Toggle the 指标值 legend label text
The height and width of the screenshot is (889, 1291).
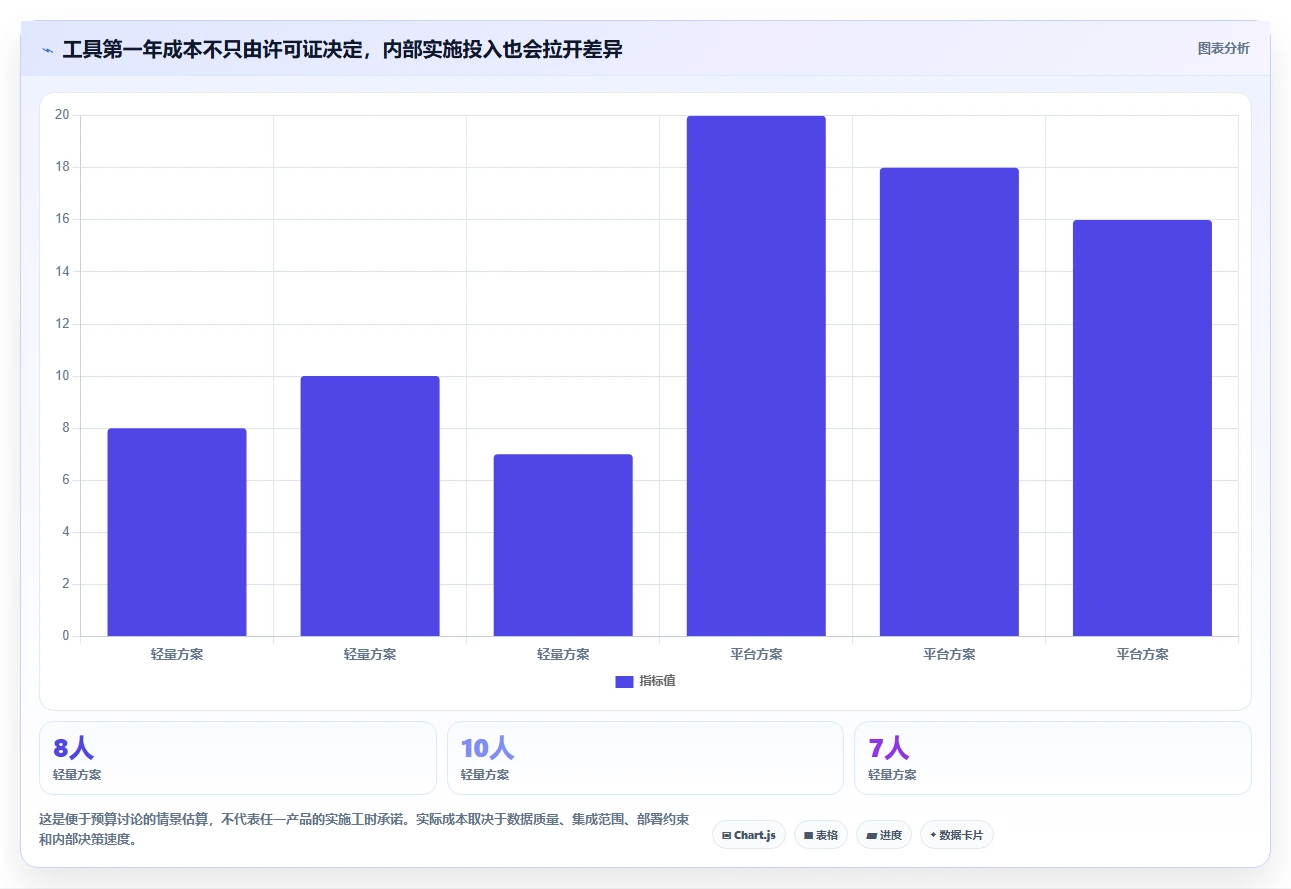[657, 681]
